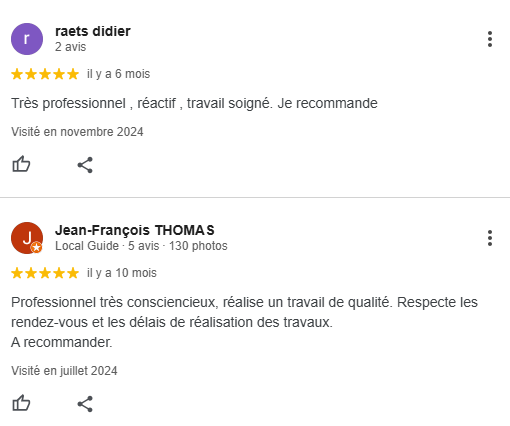Open raets didier's purple avatar
Image resolution: width=510 pixels, height=426 pixels.
27,39
